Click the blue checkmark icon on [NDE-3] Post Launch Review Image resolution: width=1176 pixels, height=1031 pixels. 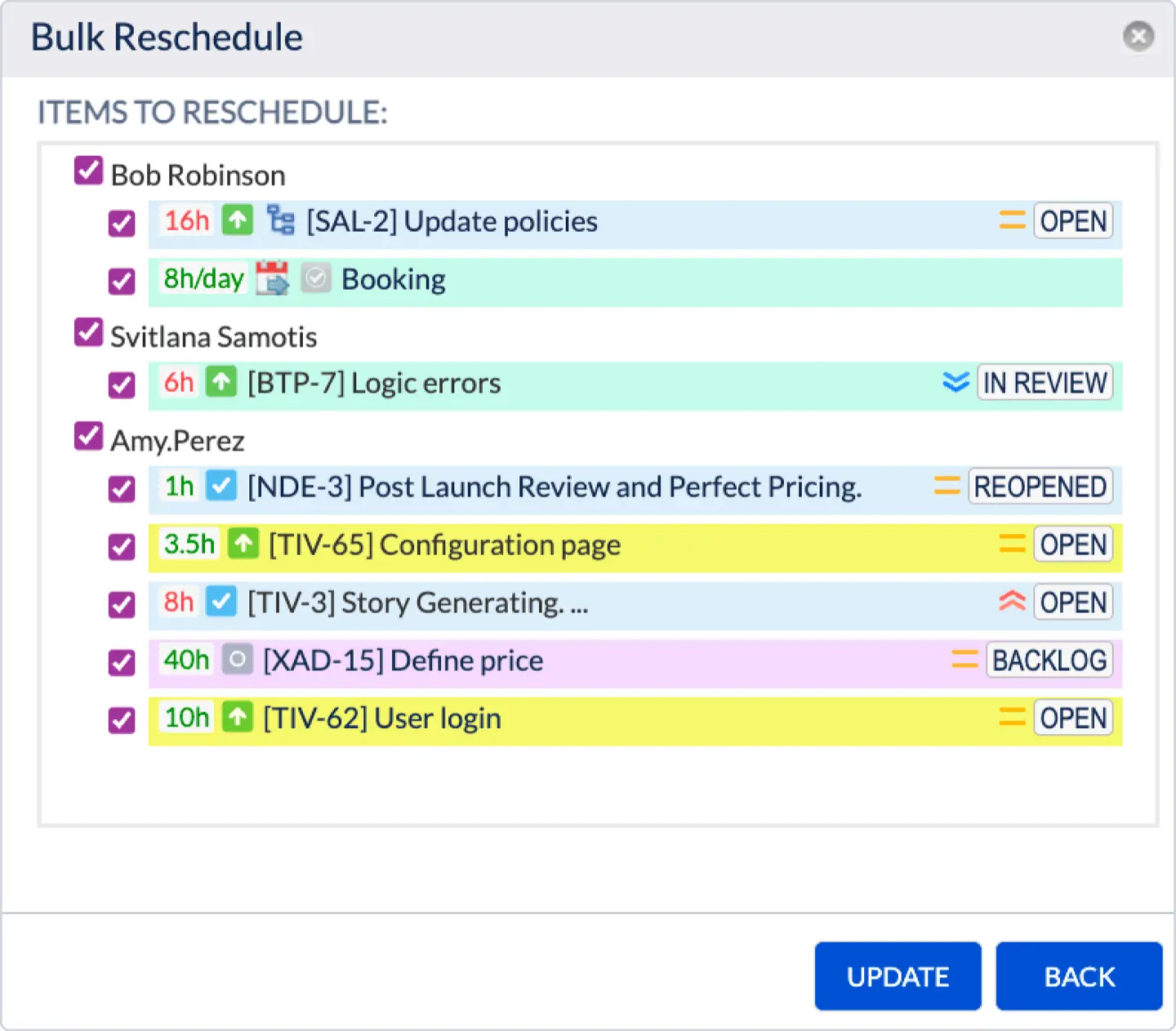point(220,486)
